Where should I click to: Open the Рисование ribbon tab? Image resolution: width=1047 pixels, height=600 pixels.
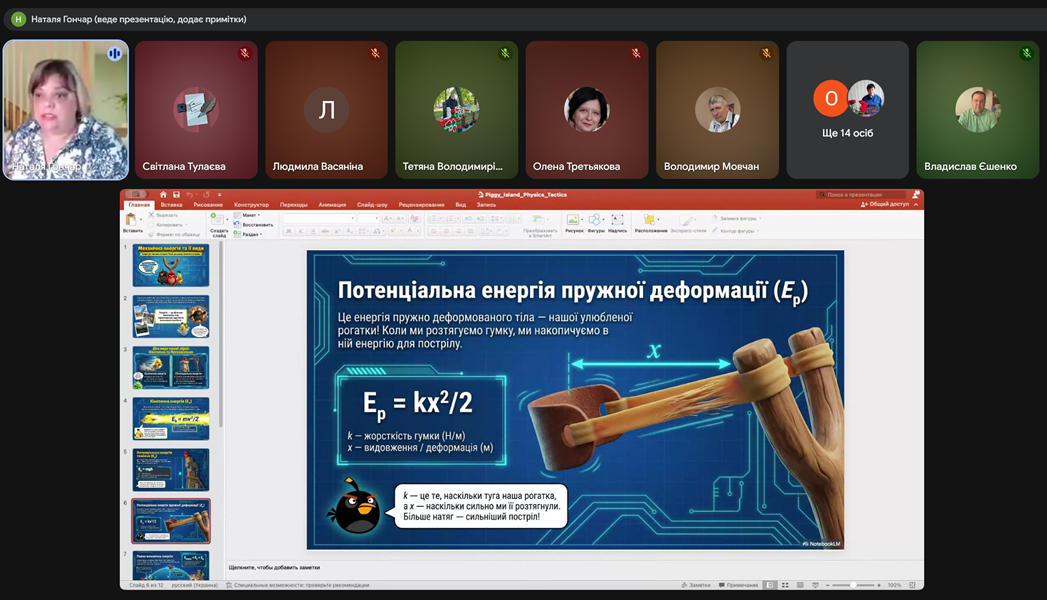coord(208,204)
